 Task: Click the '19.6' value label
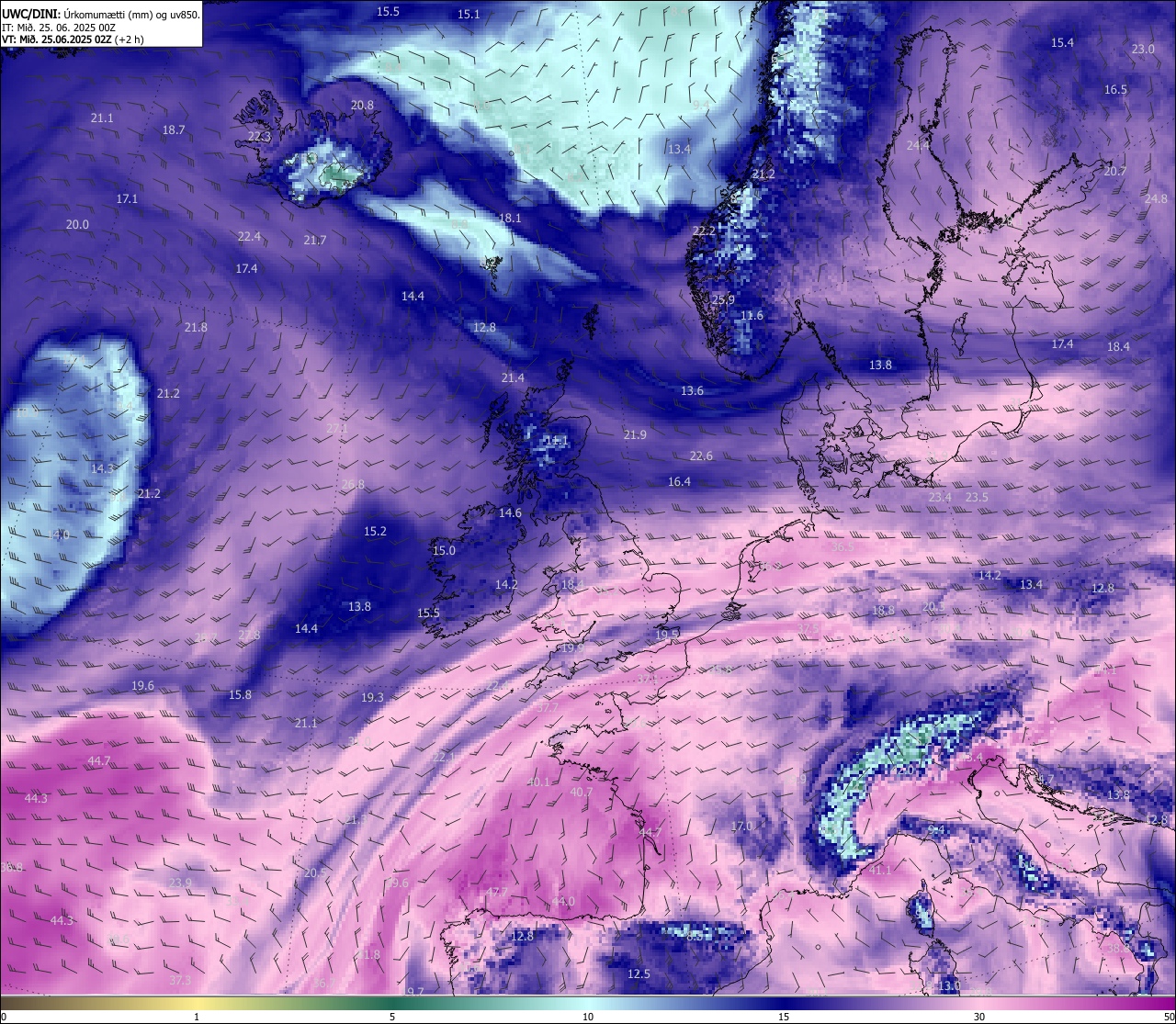point(142,685)
